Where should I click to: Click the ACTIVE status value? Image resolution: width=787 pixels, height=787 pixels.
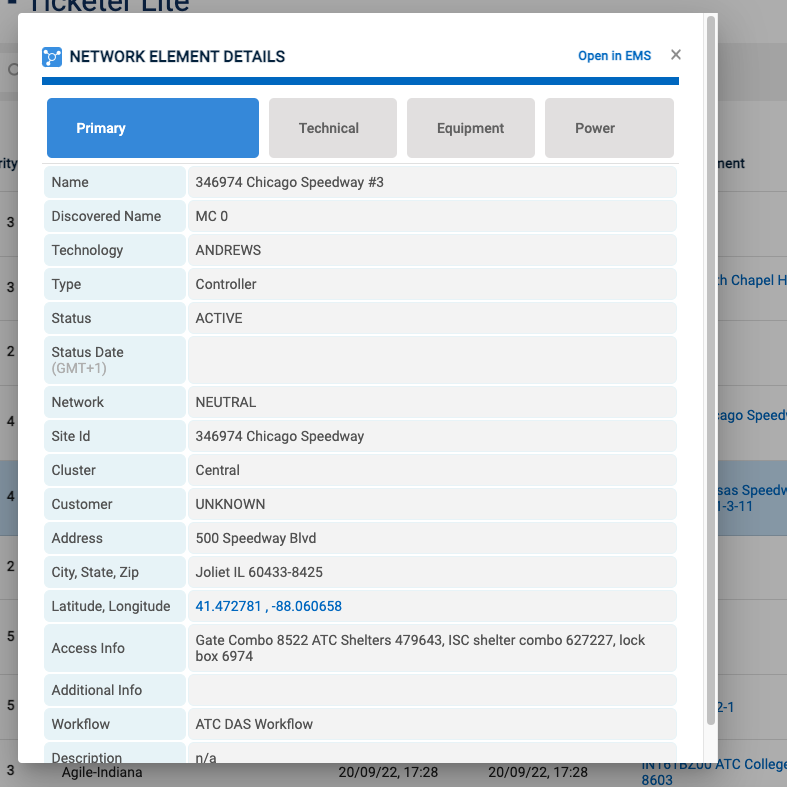(219, 318)
